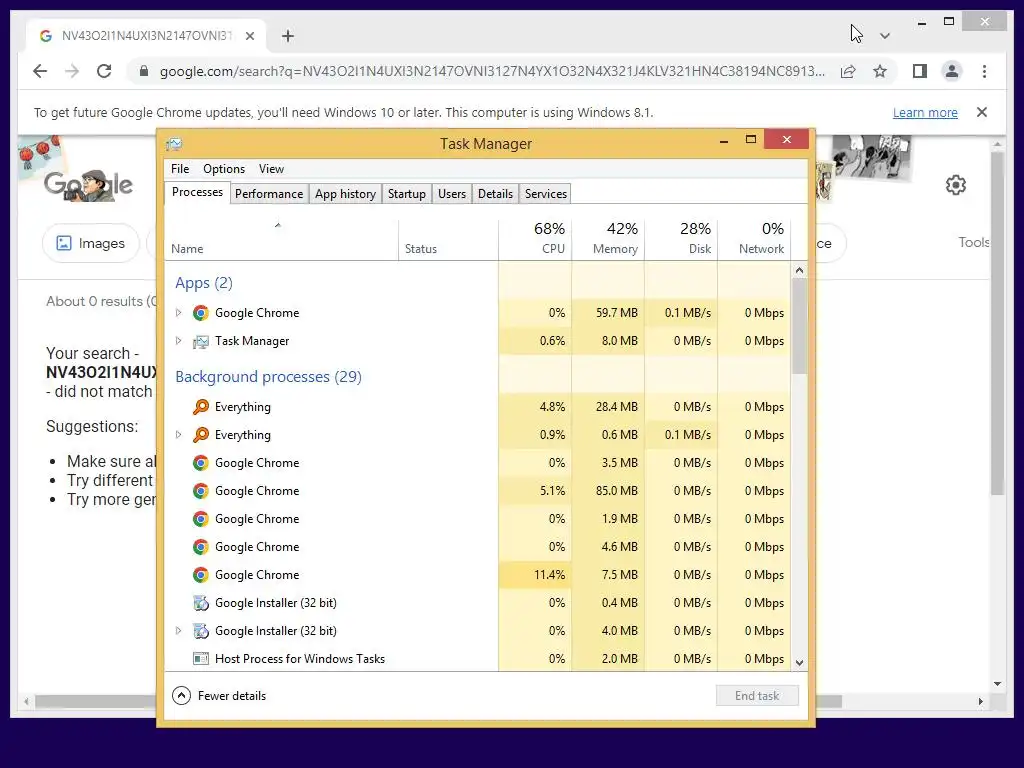Switch to the Performance tab
The image size is (1024, 768).
coord(269,194)
